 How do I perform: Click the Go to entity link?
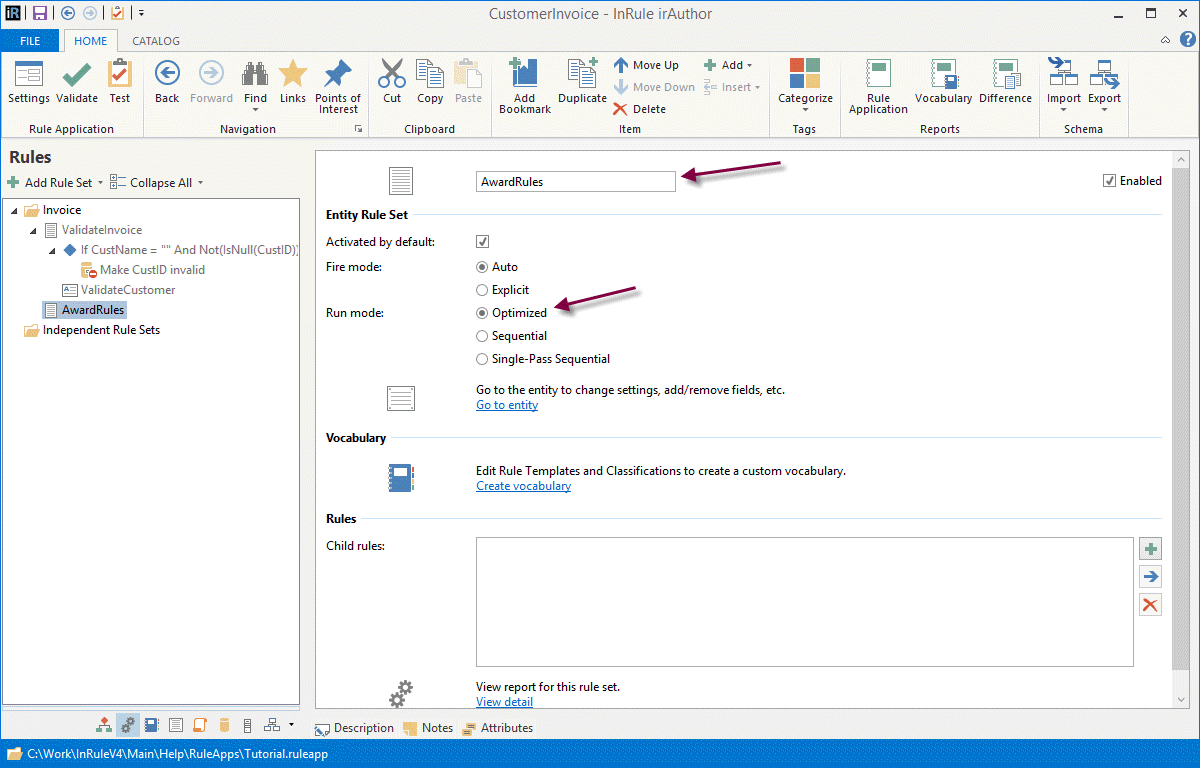[x=506, y=405]
